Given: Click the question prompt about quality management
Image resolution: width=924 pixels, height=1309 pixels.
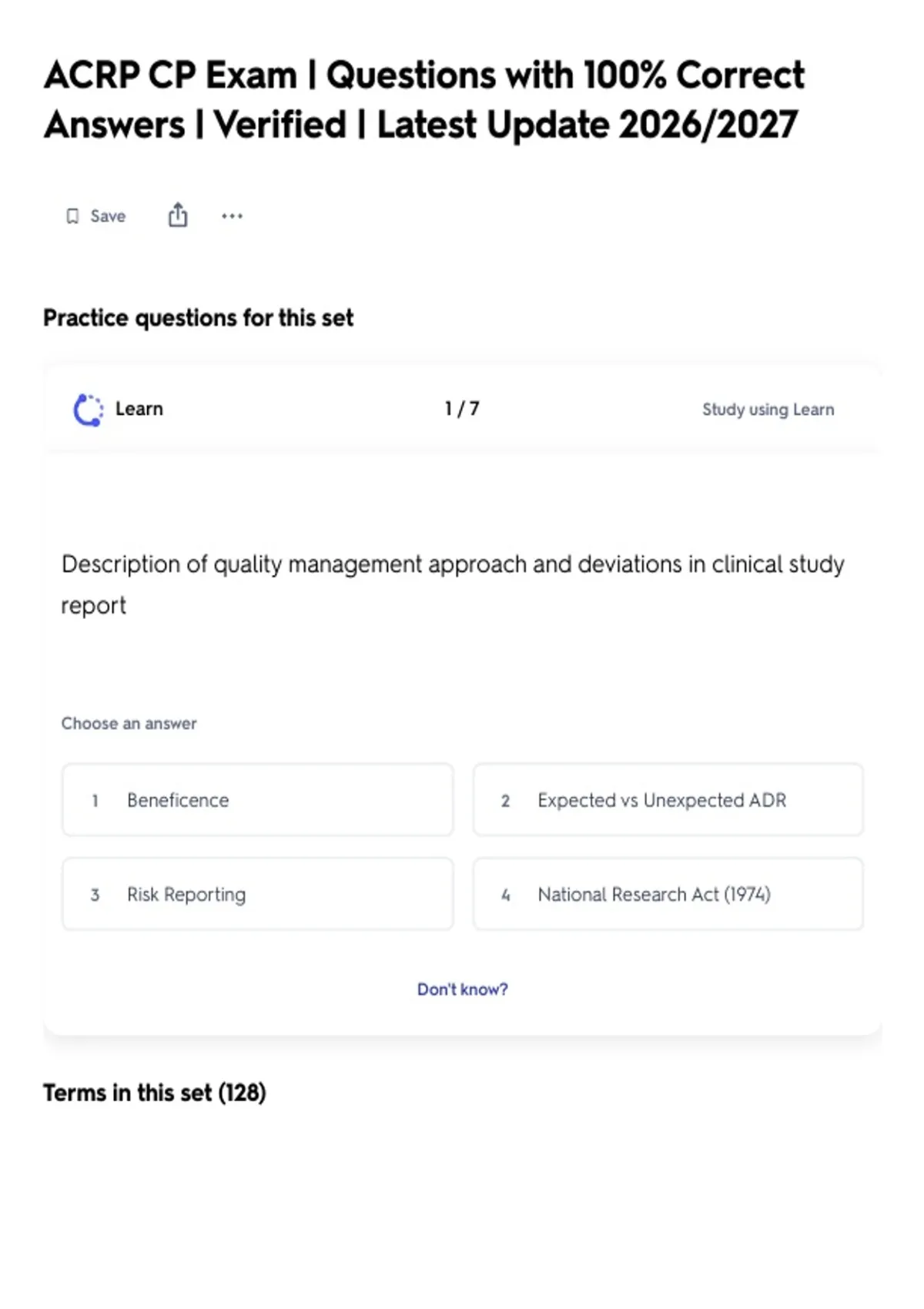Looking at the screenshot, I should tap(453, 584).
